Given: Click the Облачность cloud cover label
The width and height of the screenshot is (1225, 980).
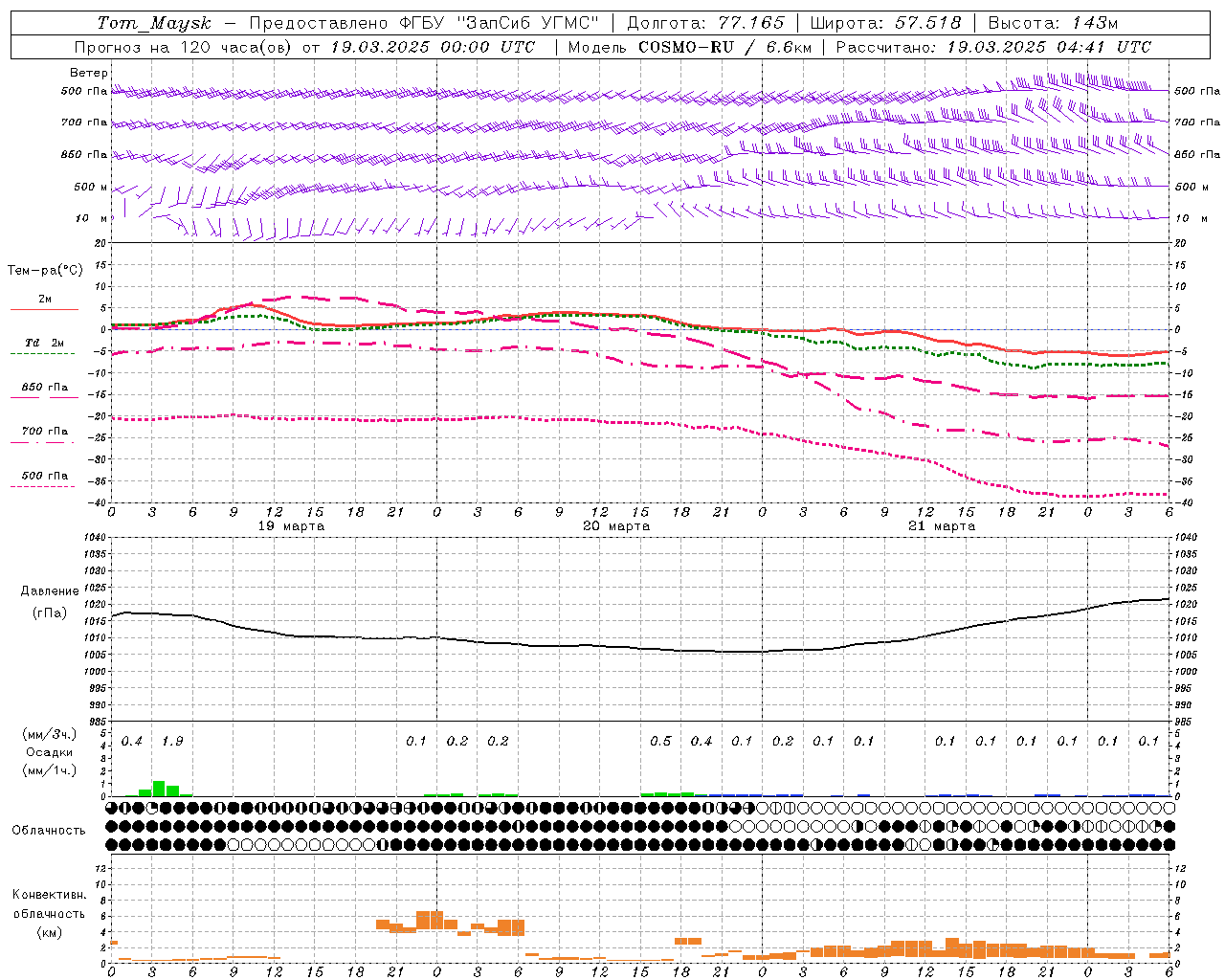Looking at the screenshot, I should coord(49,831).
